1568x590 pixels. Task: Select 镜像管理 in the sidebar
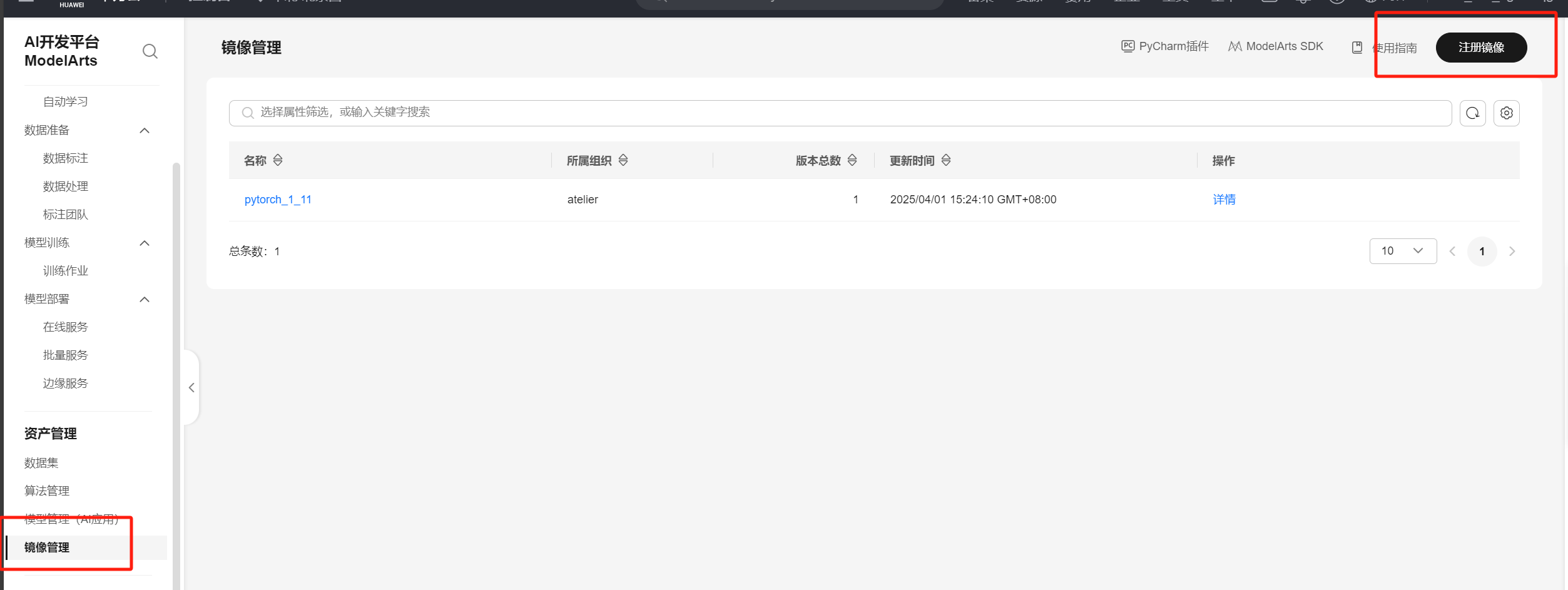tap(86, 547)
